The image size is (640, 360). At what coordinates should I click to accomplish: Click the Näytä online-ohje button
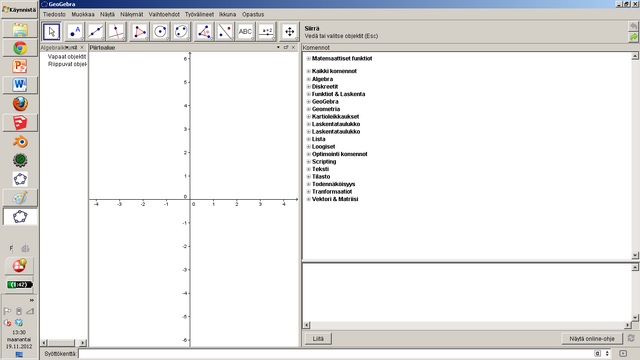[592, 338]
